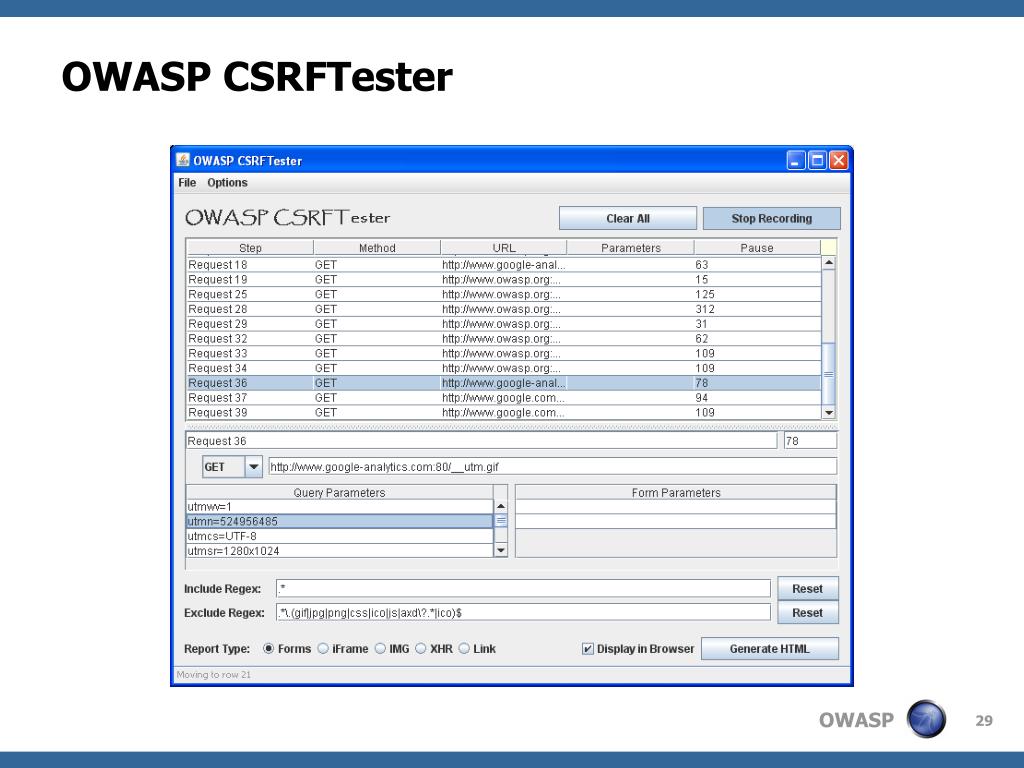Select the Request 37 row
This screenshot has height=768, width=1024.
504,398
